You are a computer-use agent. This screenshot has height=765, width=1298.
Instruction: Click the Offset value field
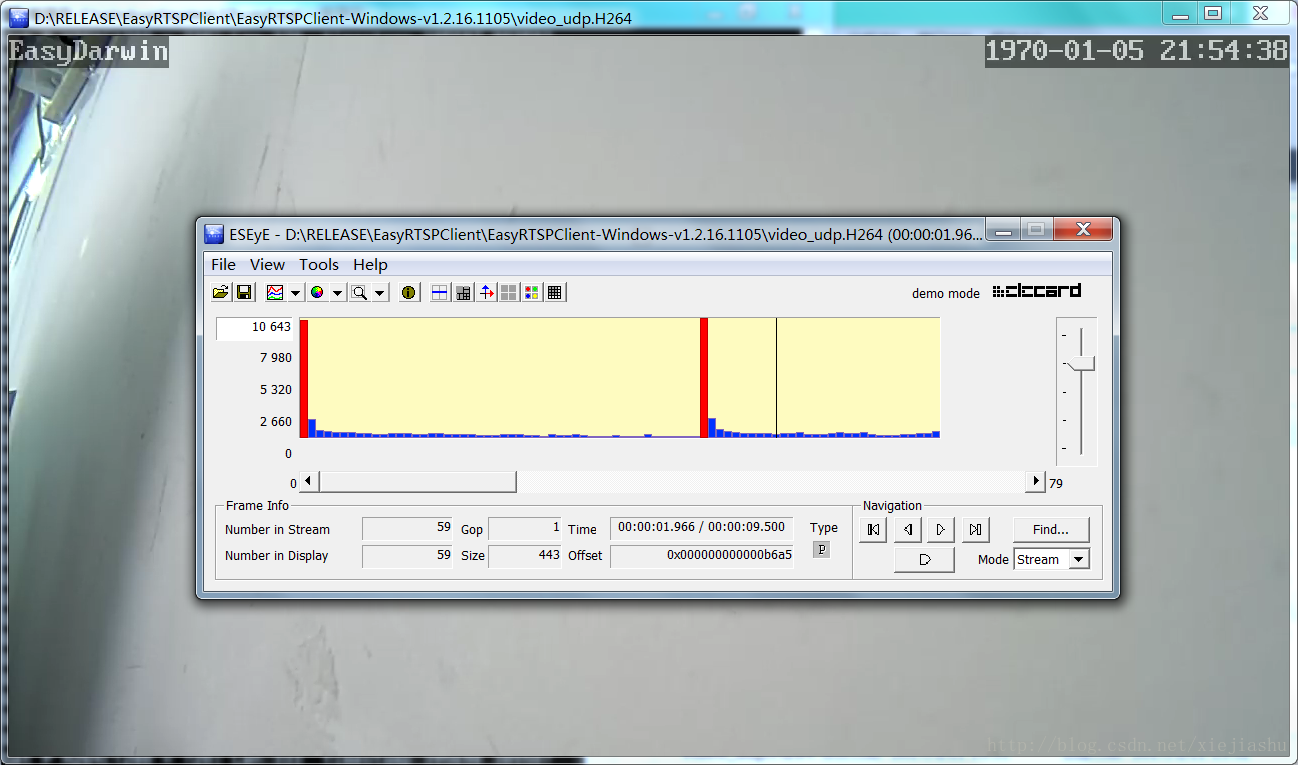[701, 555]
